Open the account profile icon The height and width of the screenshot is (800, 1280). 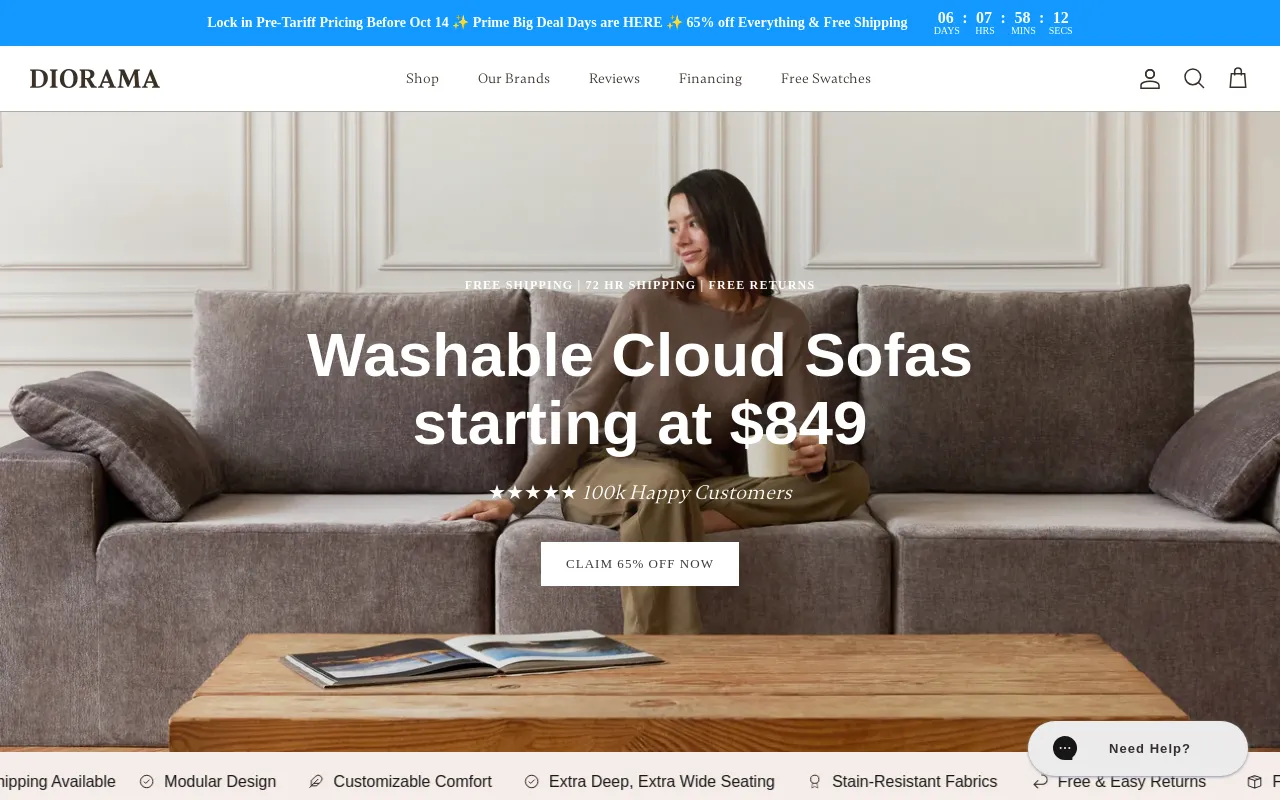click(x=1150, y=79)
